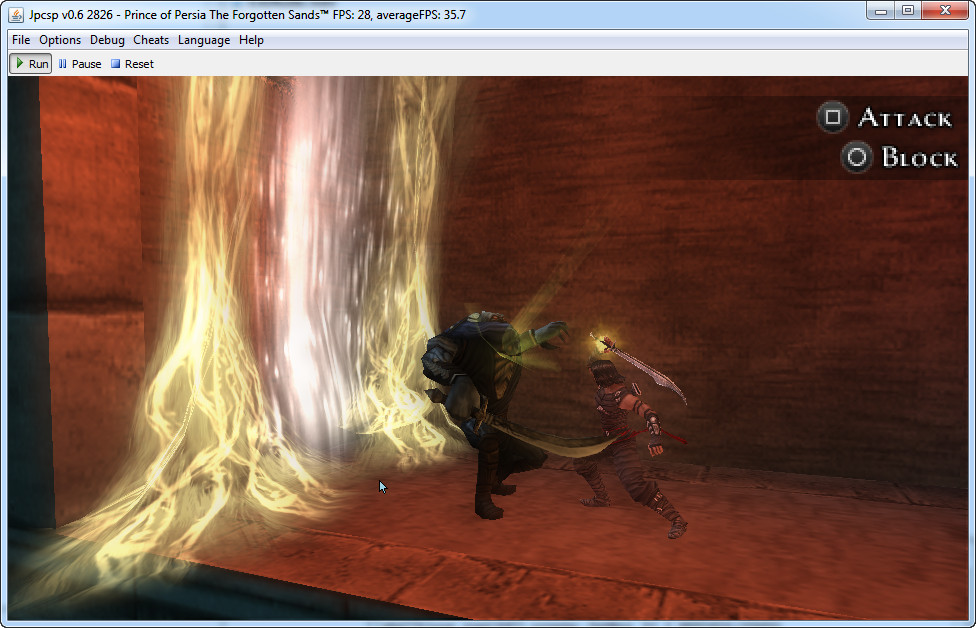Open the Language menu
The width and height of the screenshot is (976, 628).
(204, 40)
